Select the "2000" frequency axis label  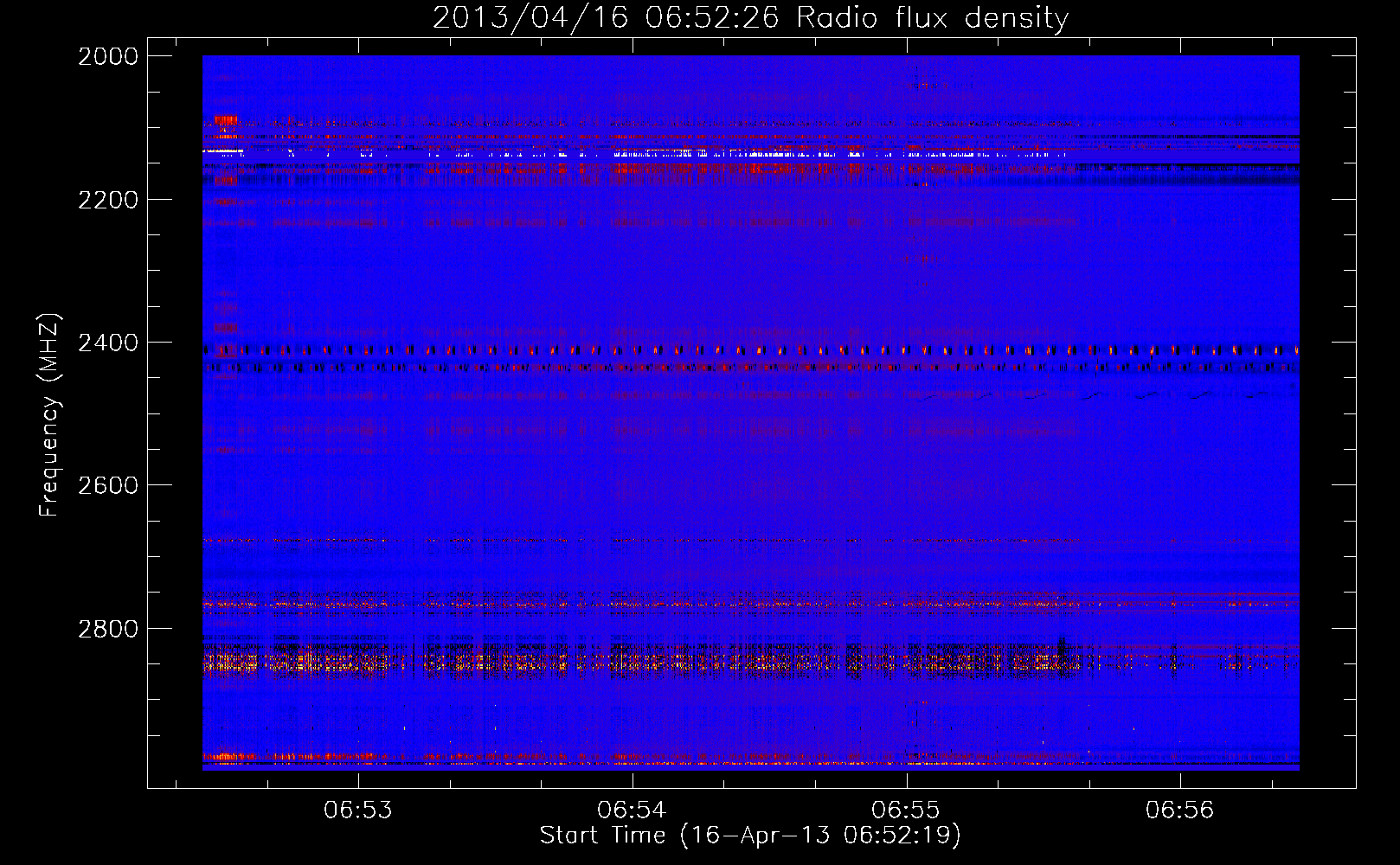[x=108, y=56]
